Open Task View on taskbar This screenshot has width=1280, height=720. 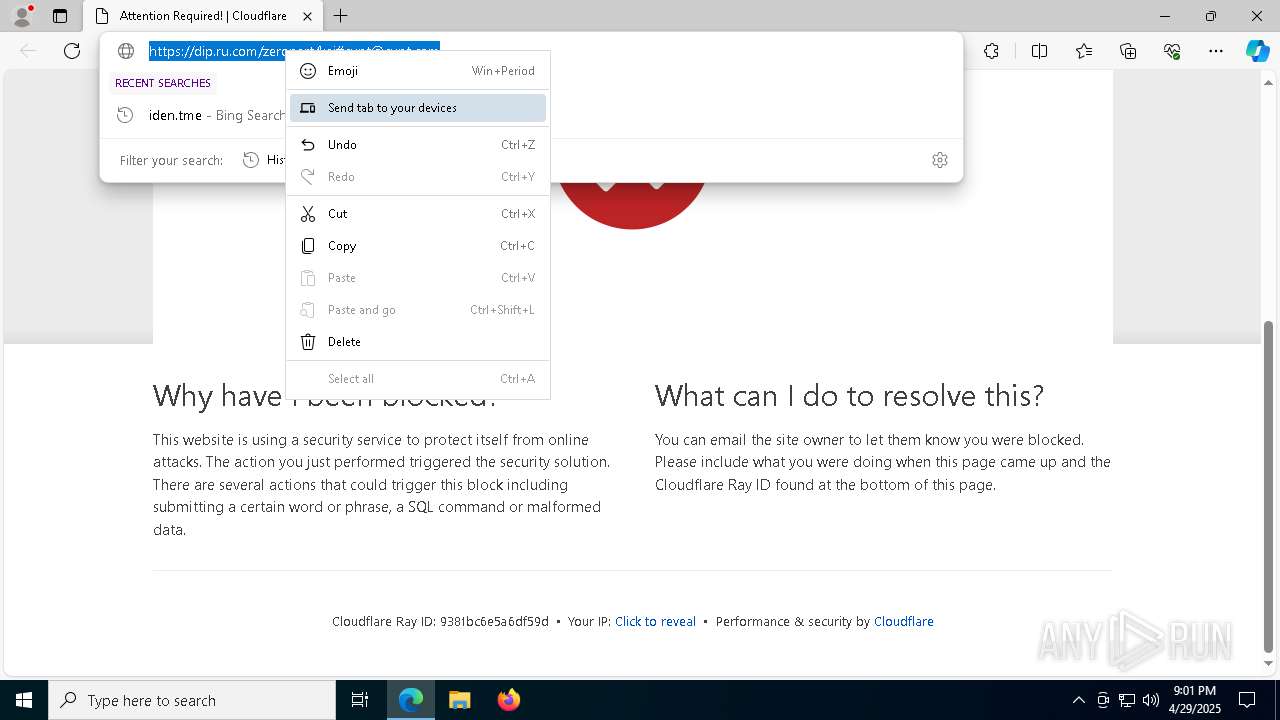(x=360, y=700)
